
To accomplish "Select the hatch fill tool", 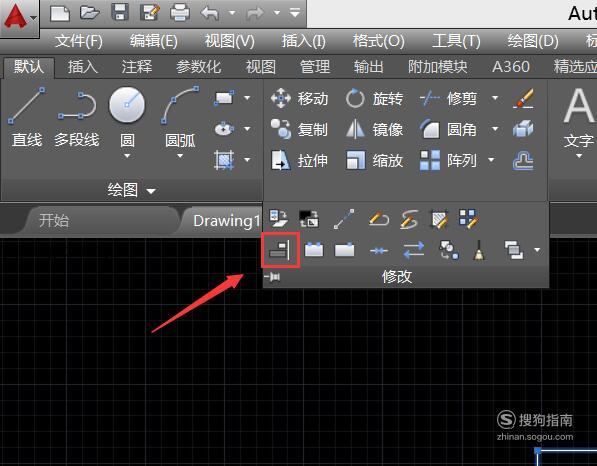I will tap(224, 160).
